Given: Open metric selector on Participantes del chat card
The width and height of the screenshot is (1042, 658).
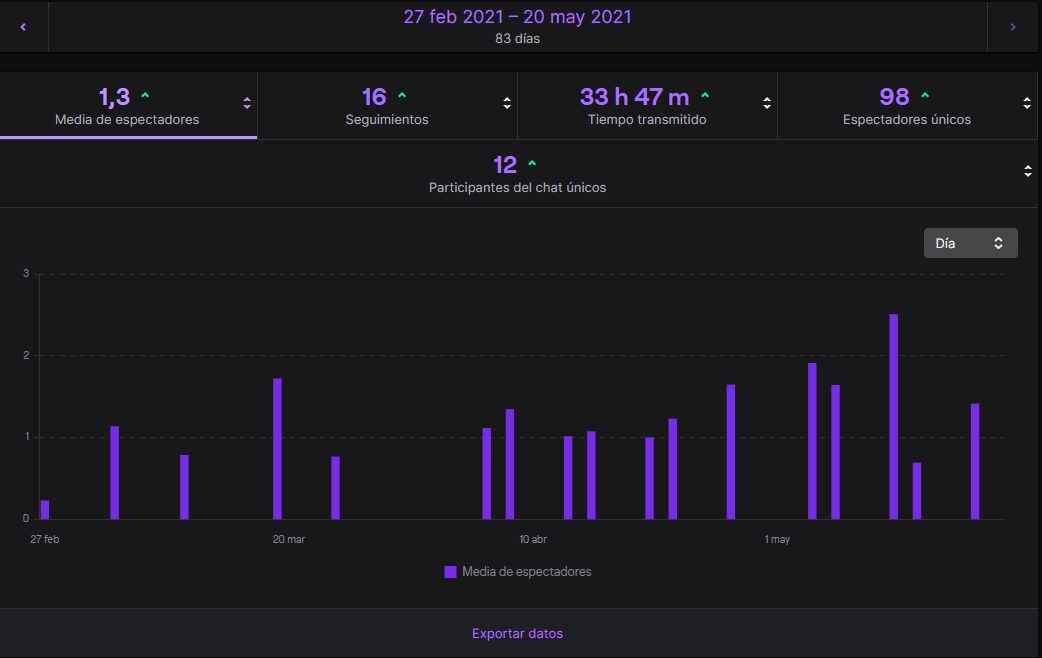Looking at the screenshot, I should click(x=1027, y=171).
